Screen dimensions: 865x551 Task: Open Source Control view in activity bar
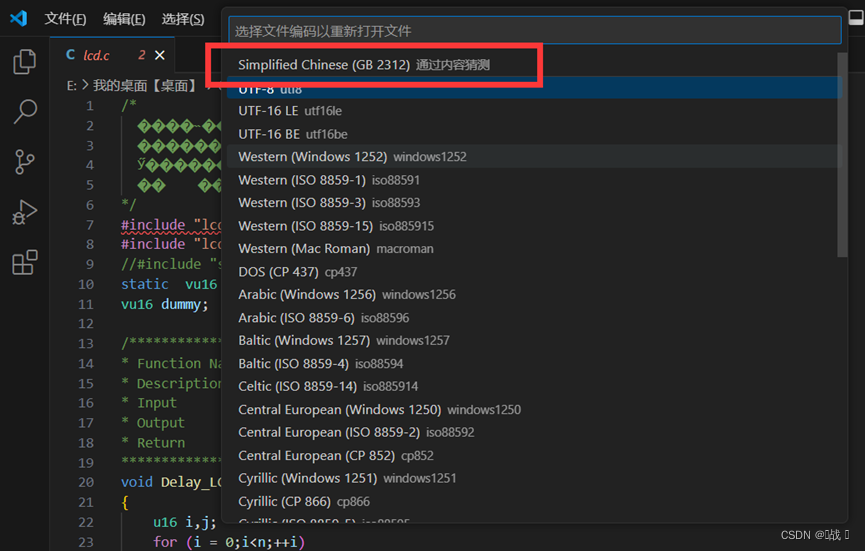click(x=24, y=162)
